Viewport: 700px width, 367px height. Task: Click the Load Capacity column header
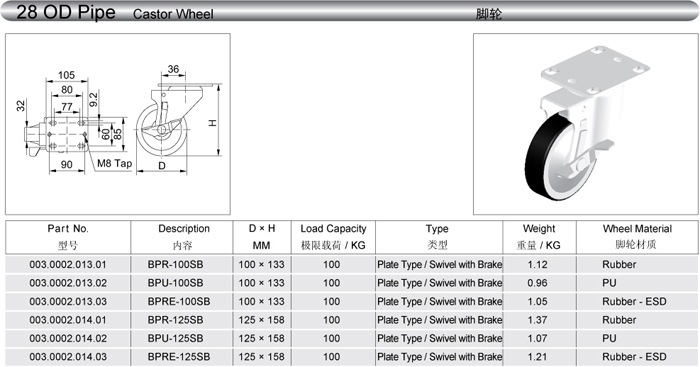coord(333,237)
